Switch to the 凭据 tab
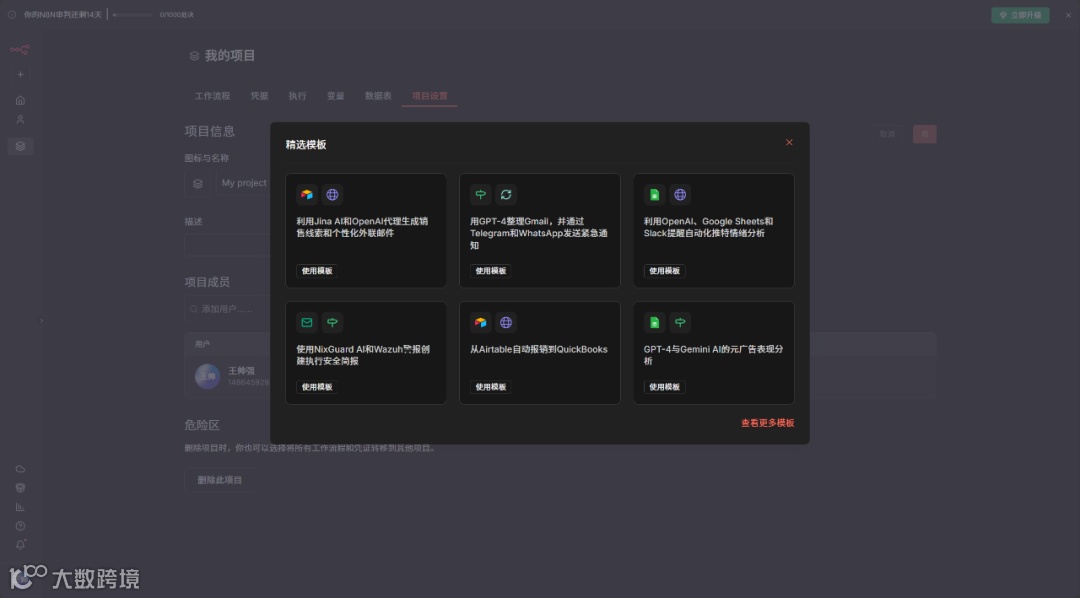This screenshot has width=1080, height=598. [260, 96]
